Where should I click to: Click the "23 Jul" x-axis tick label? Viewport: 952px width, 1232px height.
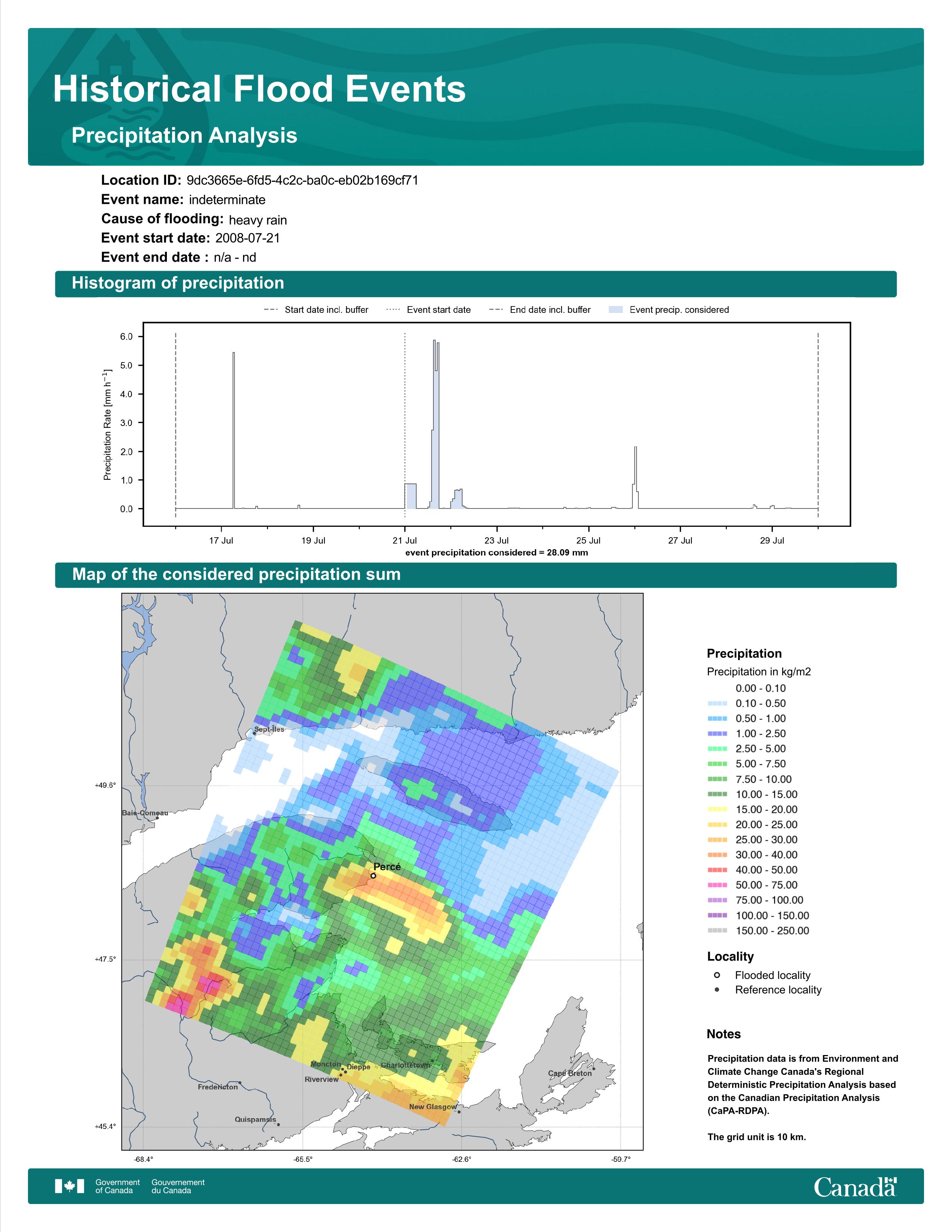(496, 541)
